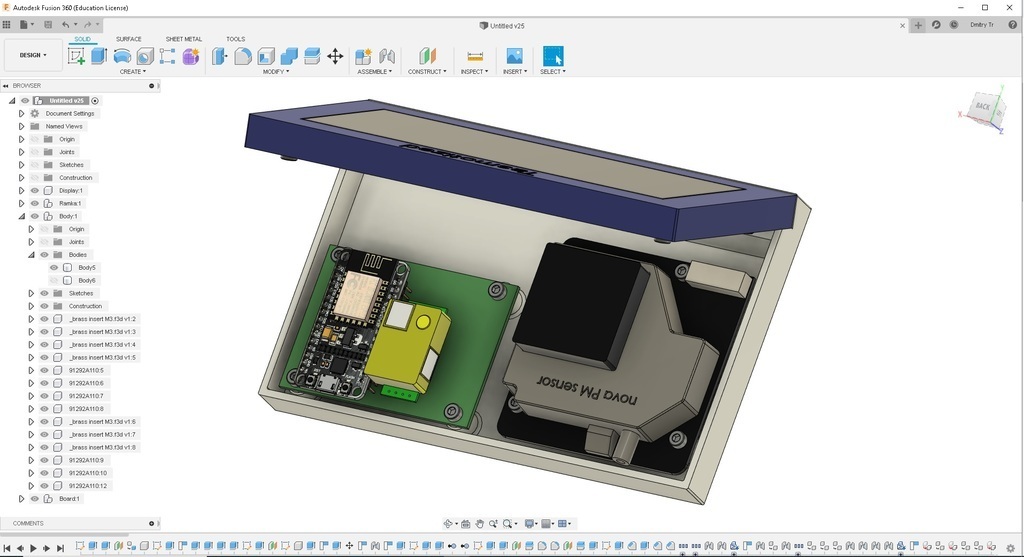The image size is (1024, 557).
Task: Click the Measure icon above Inspect
Action: coord(474,56)
